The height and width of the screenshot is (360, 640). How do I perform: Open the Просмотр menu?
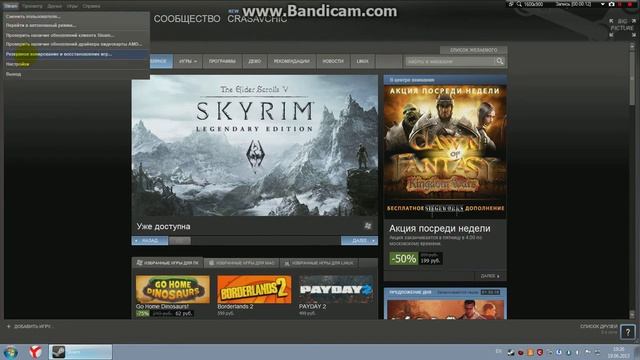[x=32, y=6]
